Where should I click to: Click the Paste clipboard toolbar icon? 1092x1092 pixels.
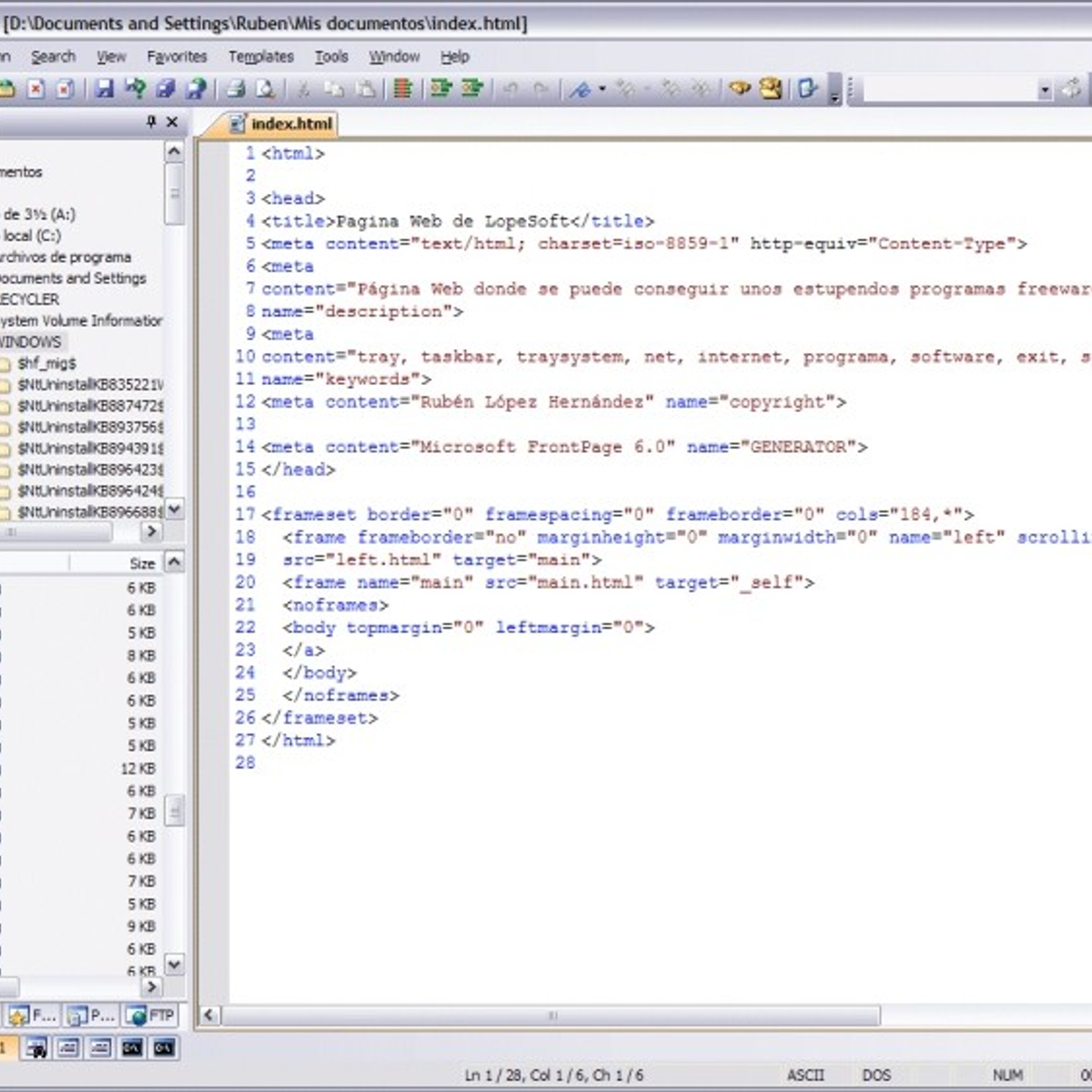coord(365,89)
